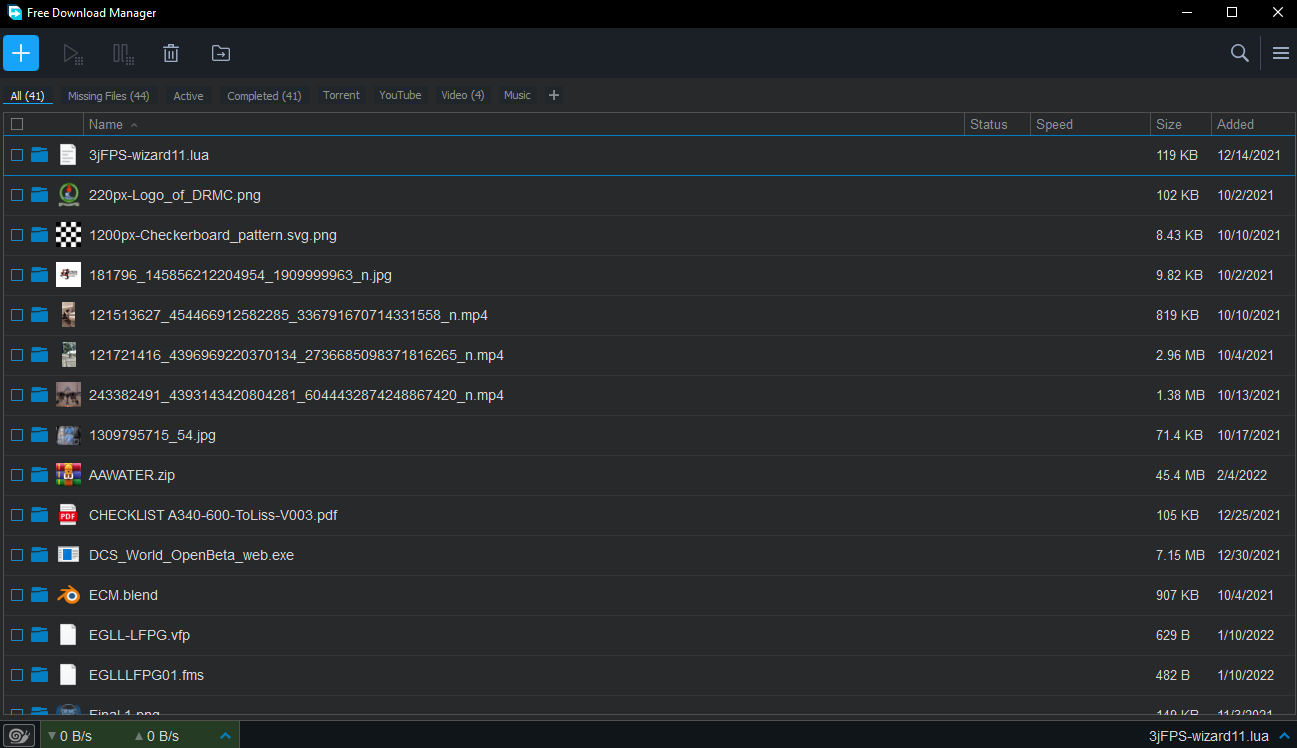This screenshot has width=1297, height=748.
Task: Add a new tag with plus button
Action: (x=554, y=95)
